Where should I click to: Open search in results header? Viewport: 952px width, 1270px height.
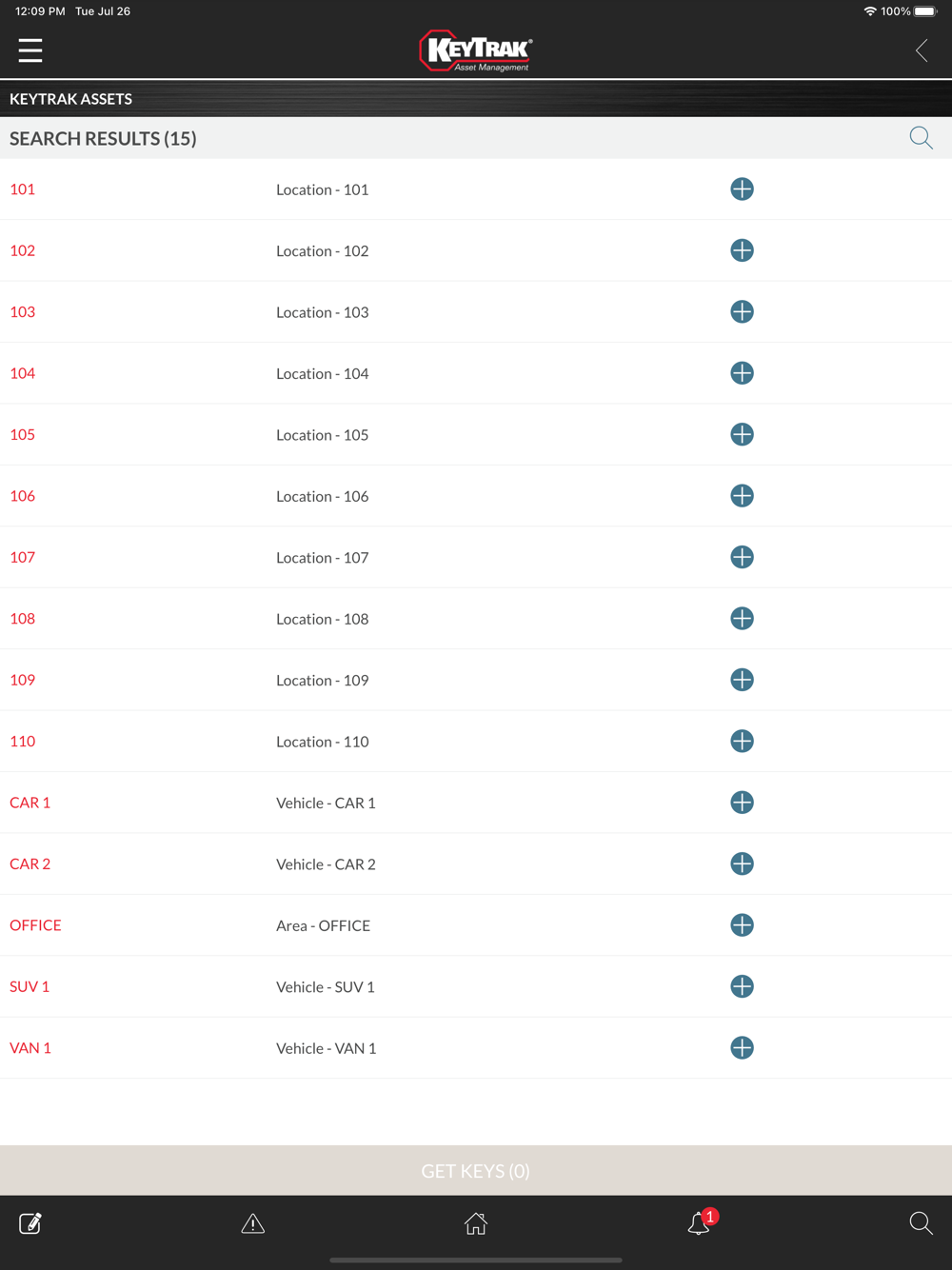921,138
